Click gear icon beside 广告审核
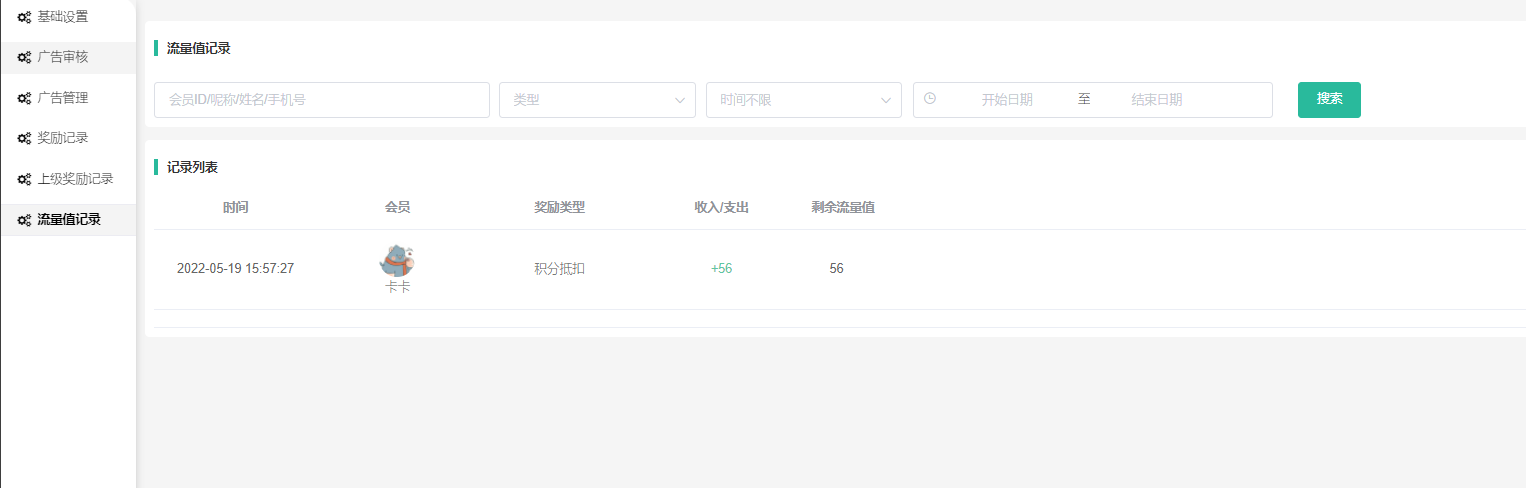 (24, 58)
